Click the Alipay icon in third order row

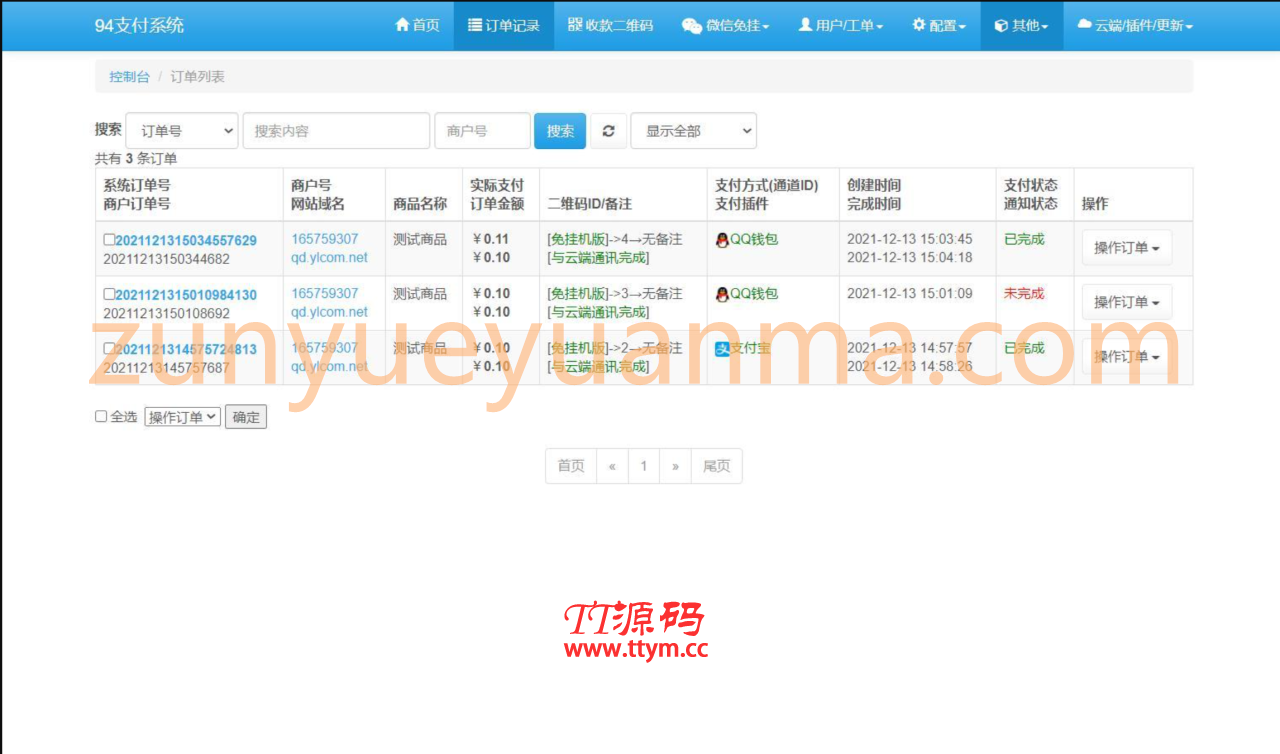pyautogui.click(x=722, y=349)
